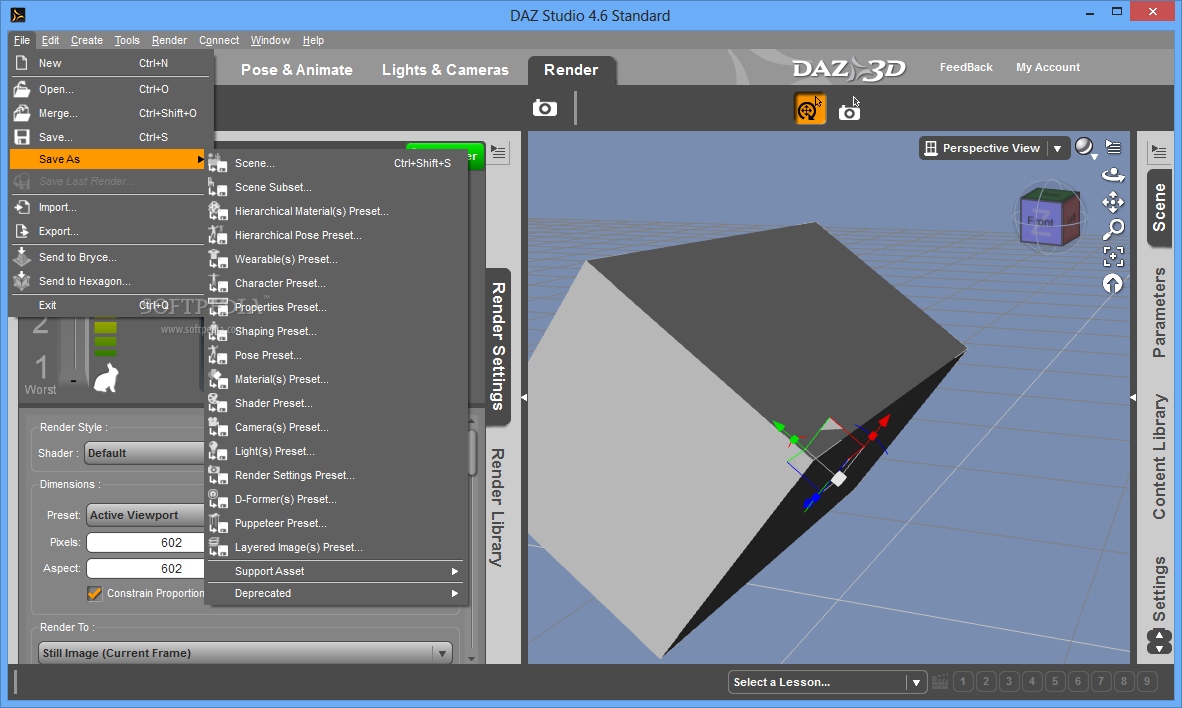Click the Render Settings pane scrollbar
1182x708 pixels.
[472, 452]
